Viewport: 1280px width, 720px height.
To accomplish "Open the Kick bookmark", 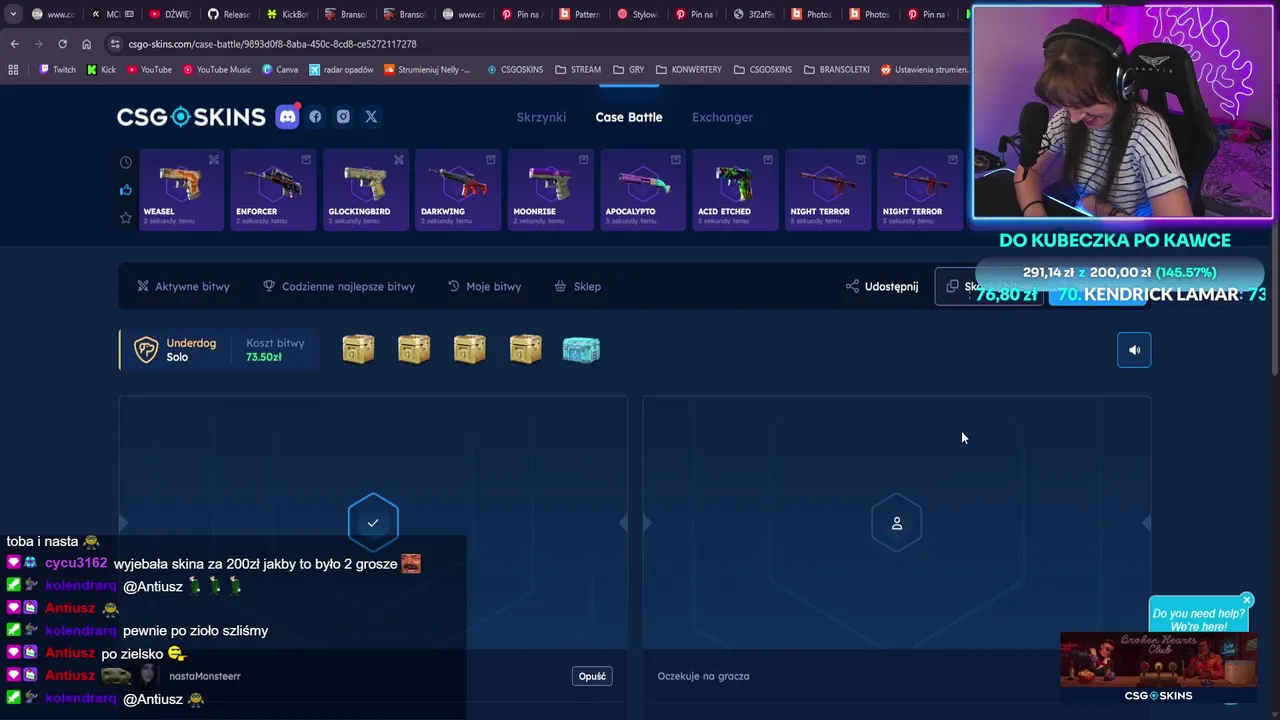I will pyautogui.click(x=102, y=70).
